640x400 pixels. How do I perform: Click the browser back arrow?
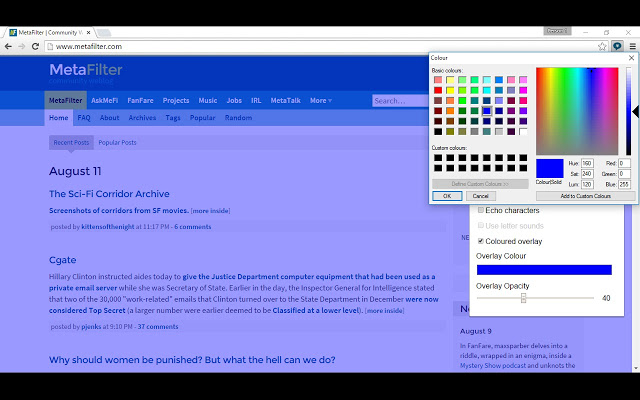[x=8, y=47]
